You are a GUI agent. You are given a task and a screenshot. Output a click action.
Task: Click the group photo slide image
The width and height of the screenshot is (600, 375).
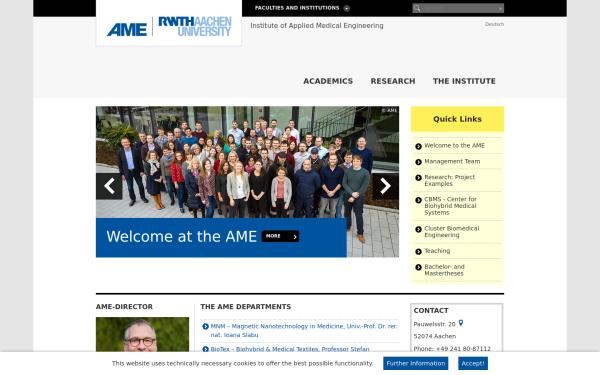247,162
